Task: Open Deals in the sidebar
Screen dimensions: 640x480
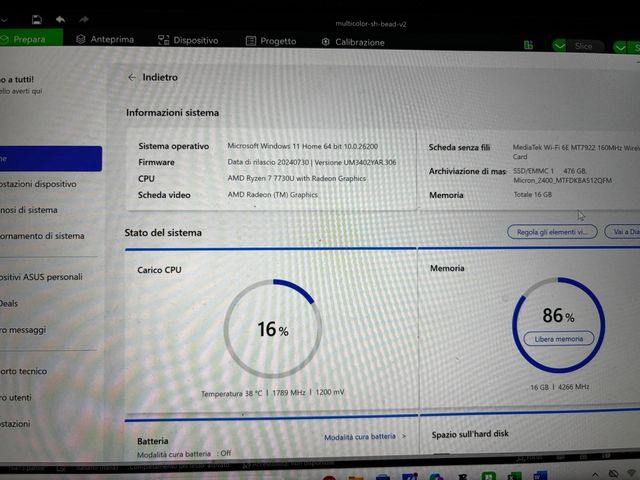Action: point(9,303)
